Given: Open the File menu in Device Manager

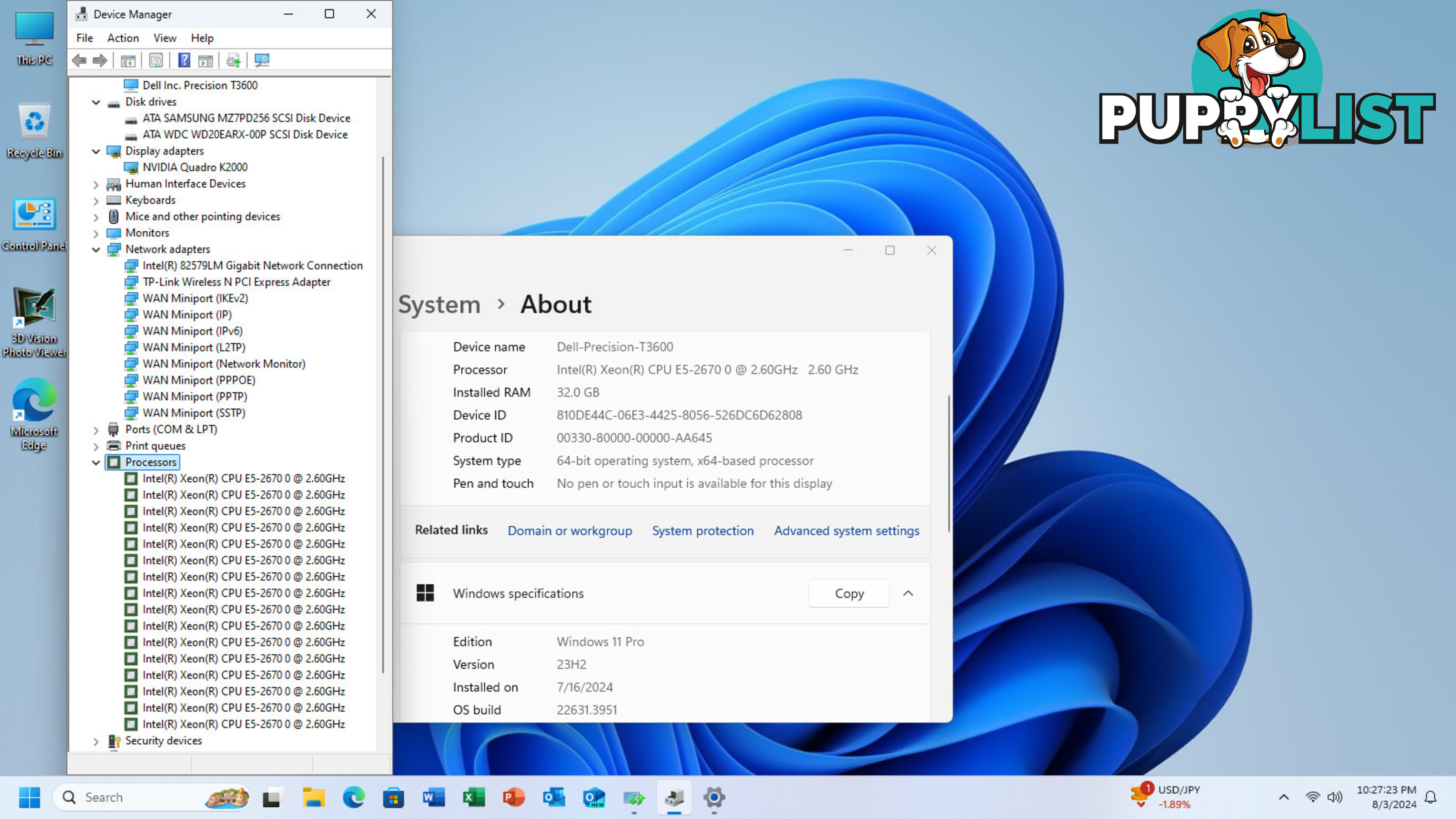Looking at the screenshot, I should pos(85,38).
